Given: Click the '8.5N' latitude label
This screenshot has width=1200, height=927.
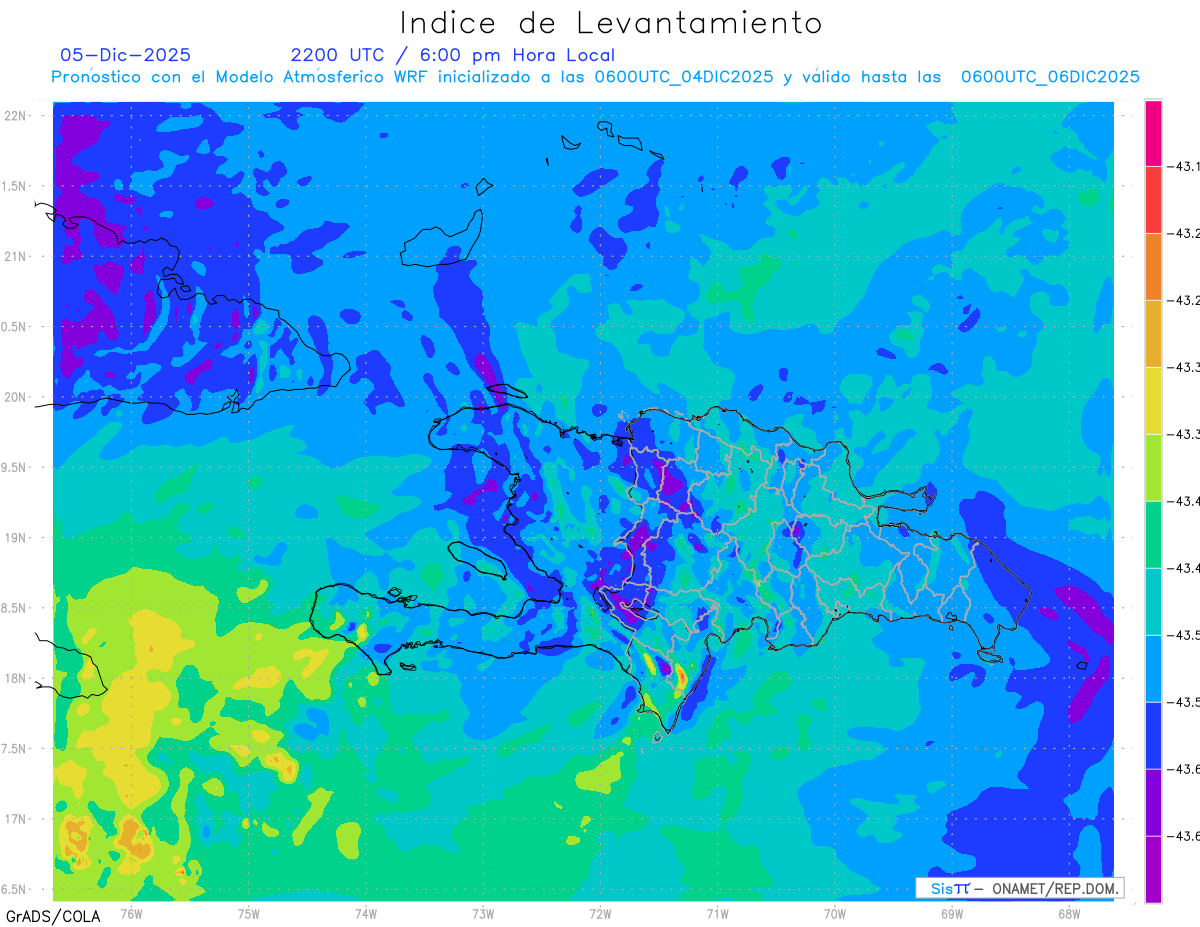Looking at the screenshot, I should point(15,608).
